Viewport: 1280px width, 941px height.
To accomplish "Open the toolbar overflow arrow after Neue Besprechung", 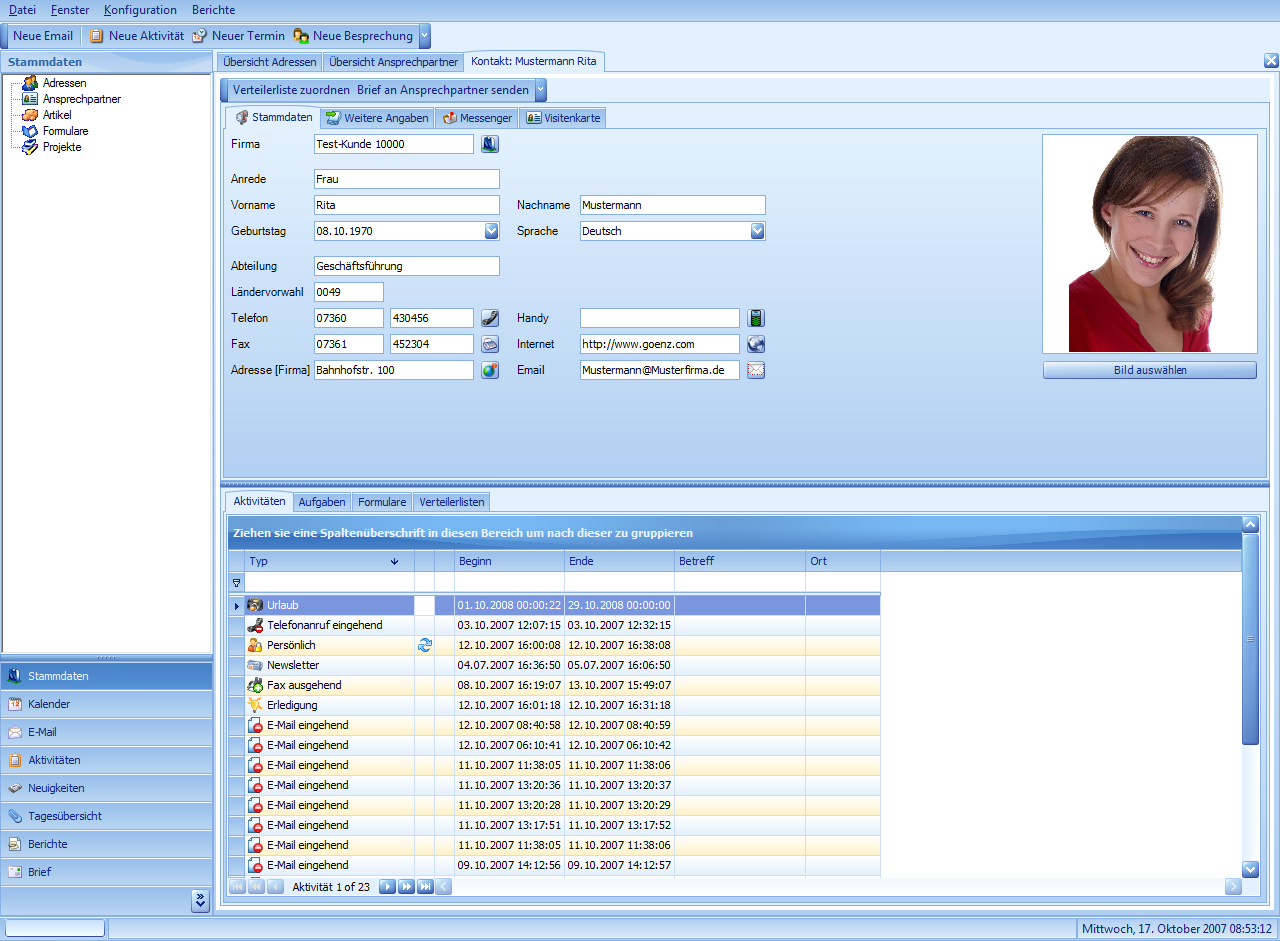I will coord(425,36).
